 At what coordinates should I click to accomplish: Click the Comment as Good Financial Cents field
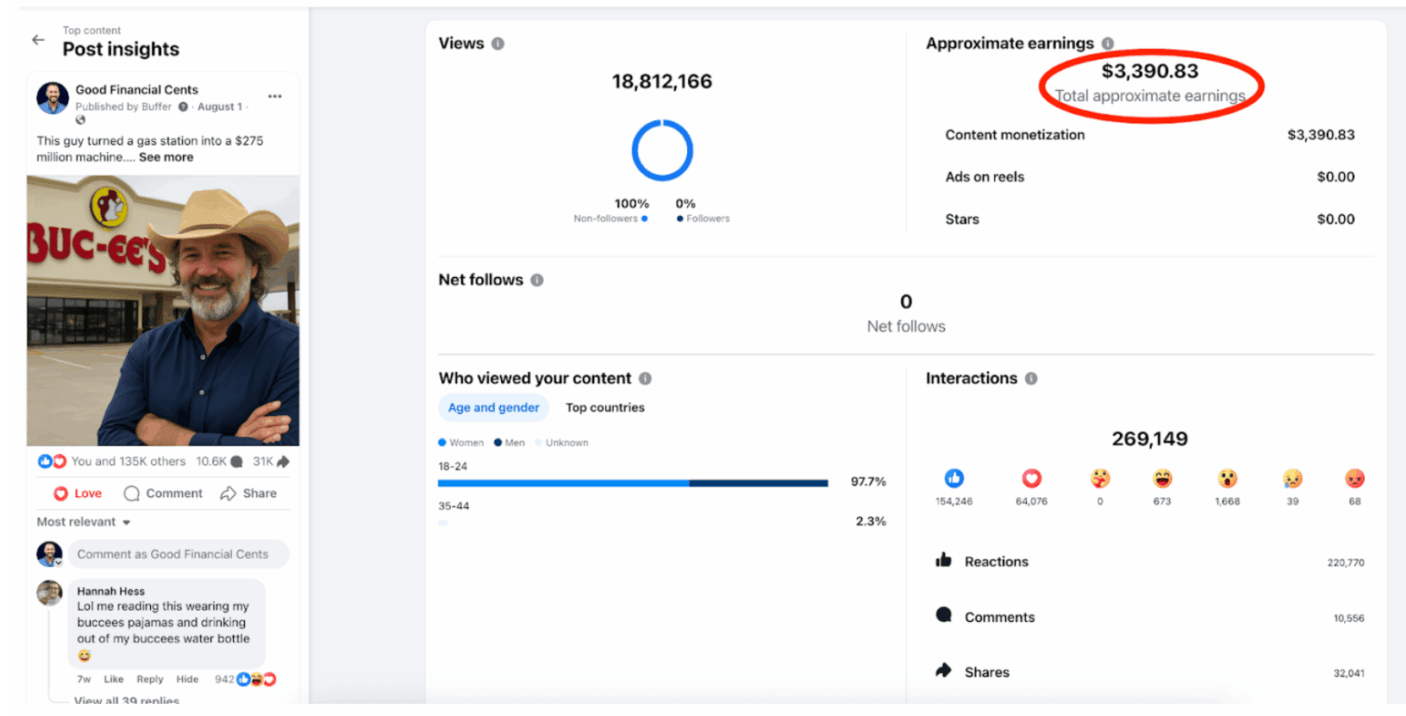177,554
